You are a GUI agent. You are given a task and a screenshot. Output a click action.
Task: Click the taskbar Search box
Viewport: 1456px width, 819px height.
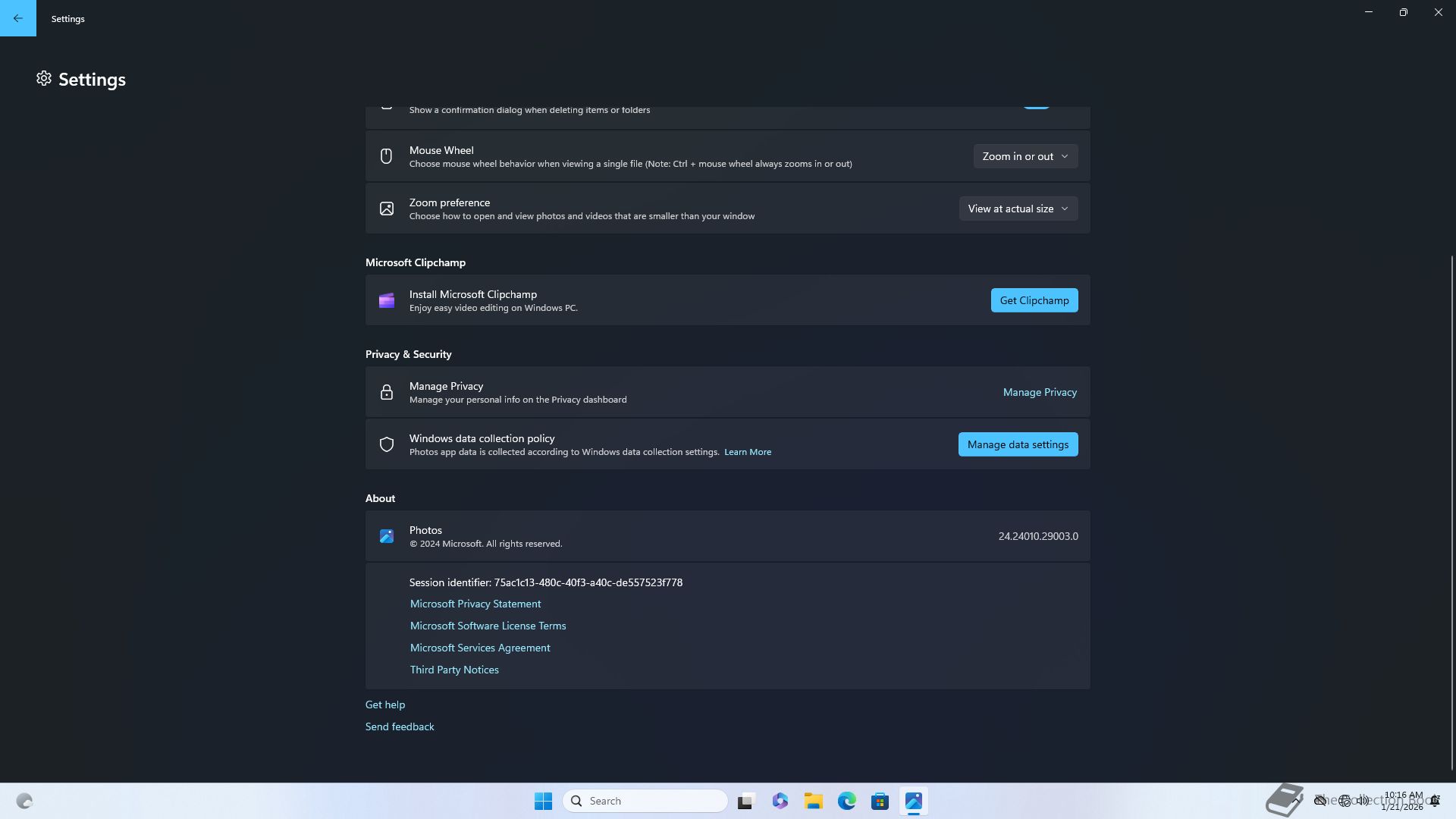(x=645, y=801)
